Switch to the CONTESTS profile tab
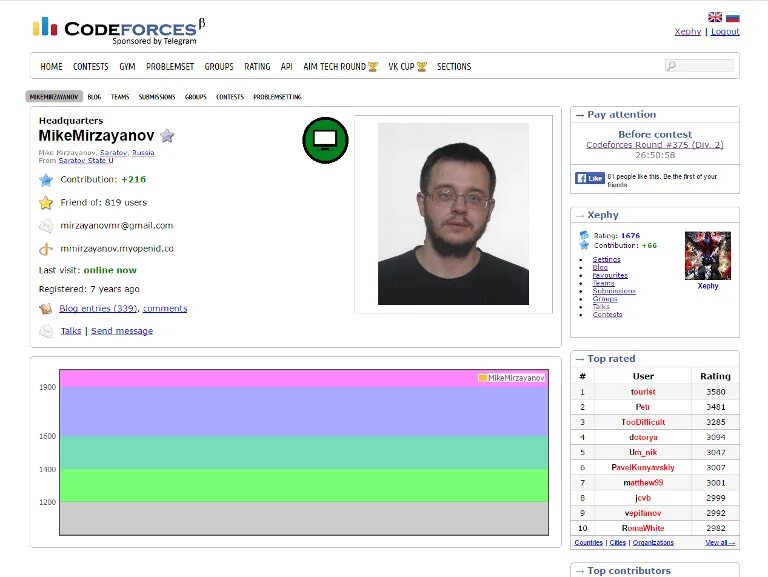 pos(230,97)
